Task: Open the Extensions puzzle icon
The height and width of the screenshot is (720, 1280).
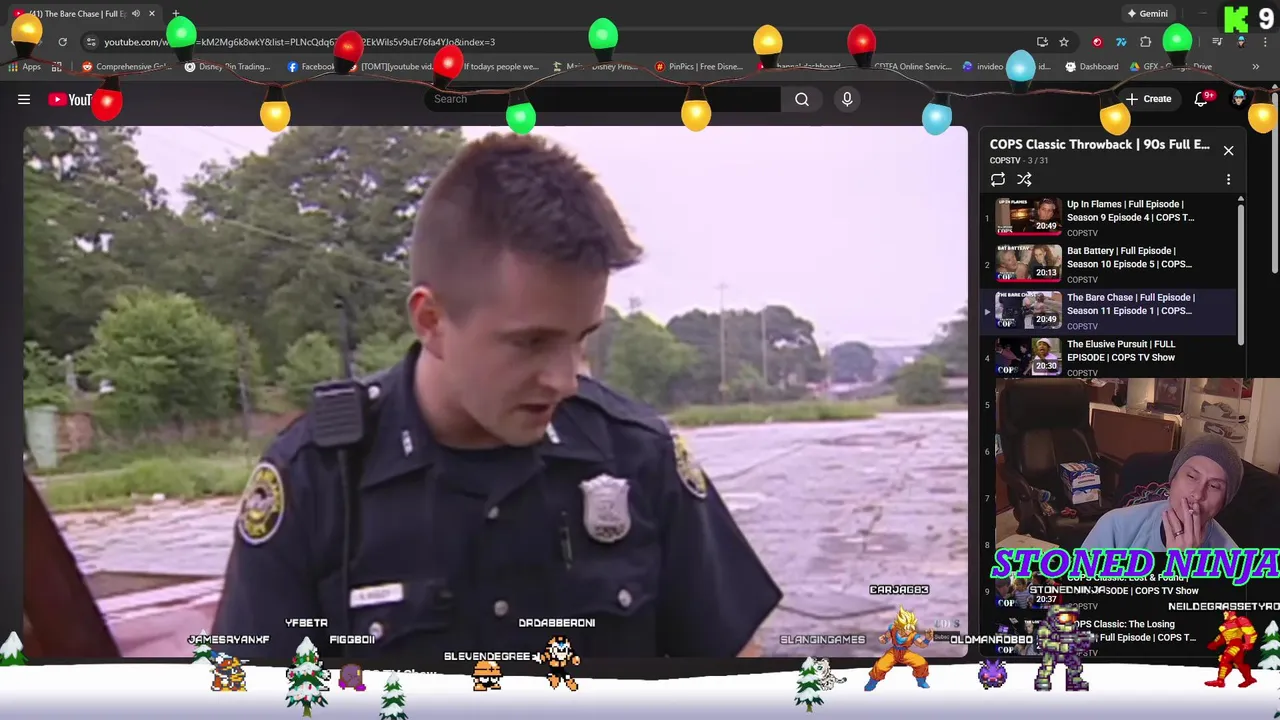Action: click(1146, 42)
